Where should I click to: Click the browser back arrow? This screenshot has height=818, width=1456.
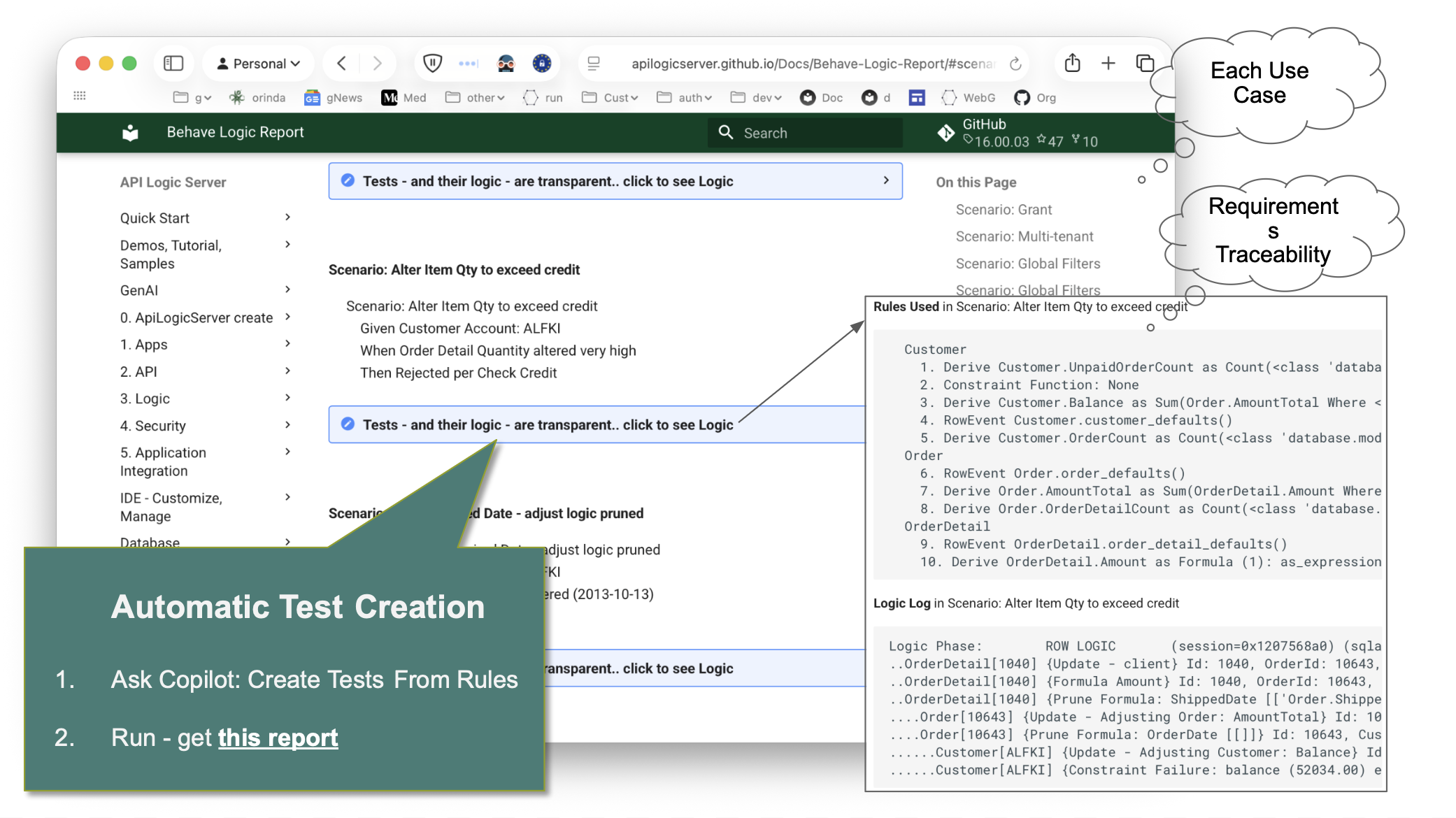[x=341, y=64]
